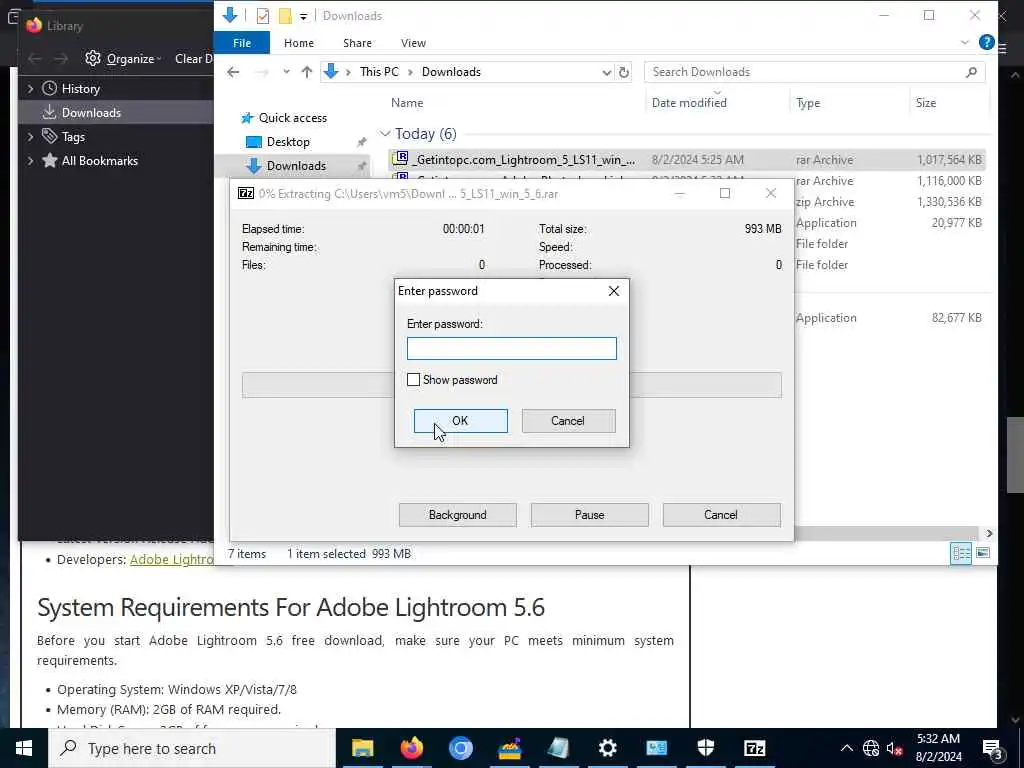Image resolution: width=1024 pixels, height=768 pixels.
Task: Click the Properties icon in the quick access toolbar
Action: (263, 16)
